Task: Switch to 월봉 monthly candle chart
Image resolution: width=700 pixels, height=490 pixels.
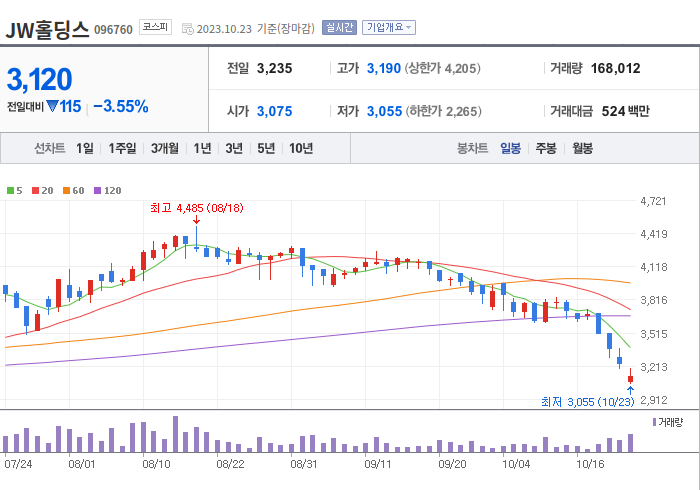Action: pos(583,148)
